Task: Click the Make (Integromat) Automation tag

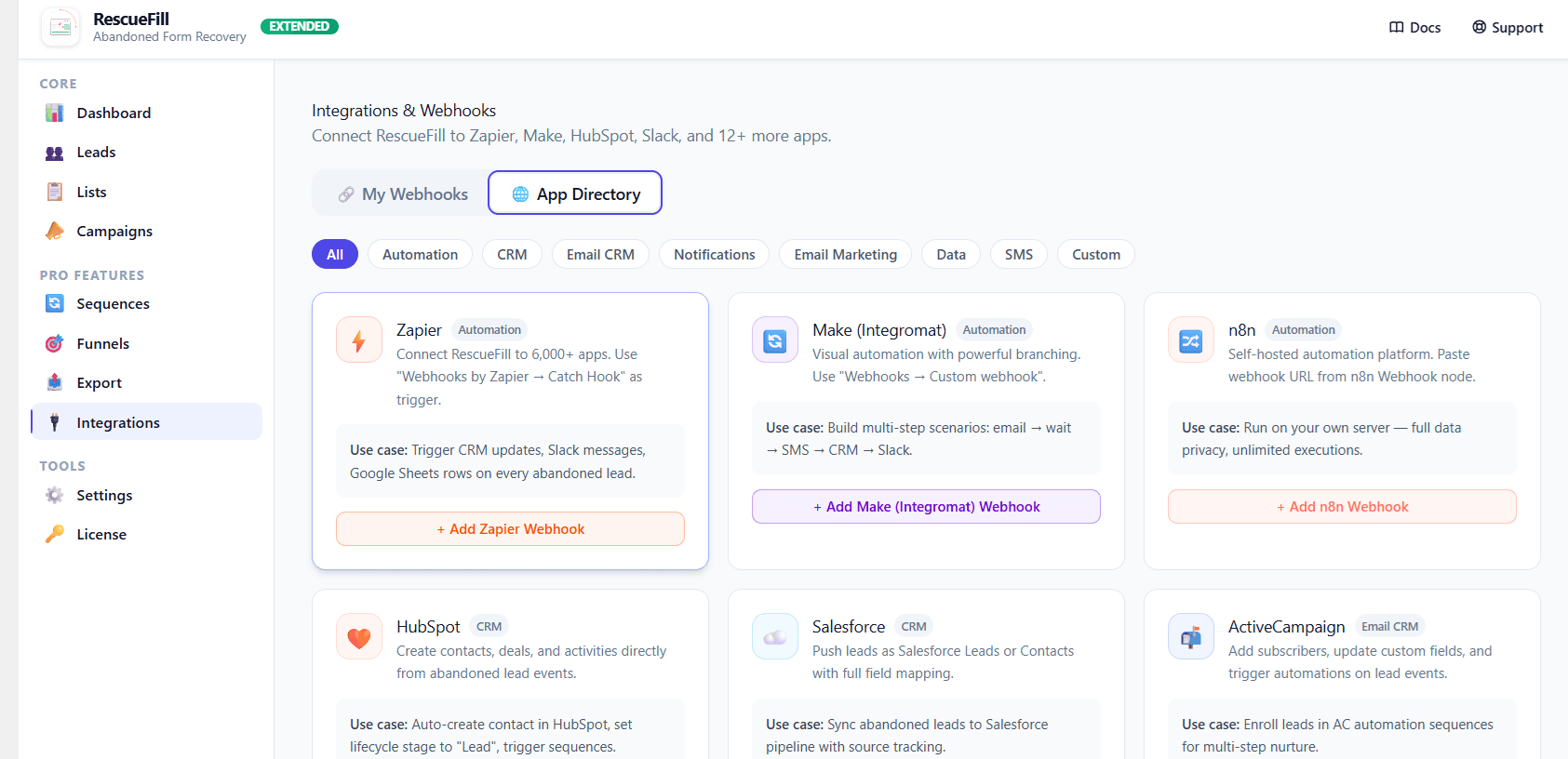Action: [x=994, y=329]
